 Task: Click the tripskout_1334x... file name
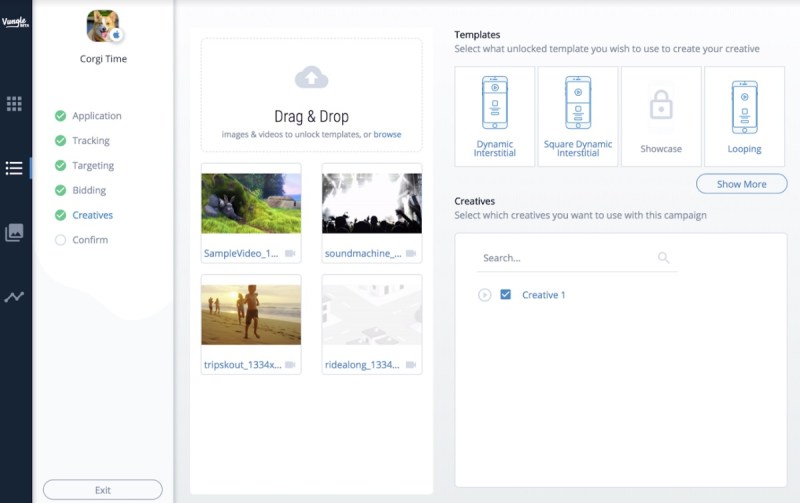click(x=242, y=365)
